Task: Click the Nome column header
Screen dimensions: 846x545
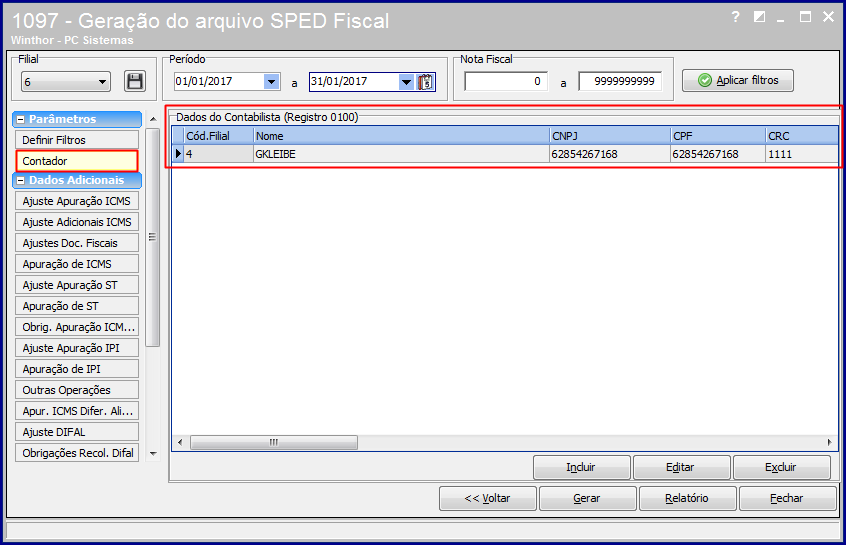Action: 401,136
